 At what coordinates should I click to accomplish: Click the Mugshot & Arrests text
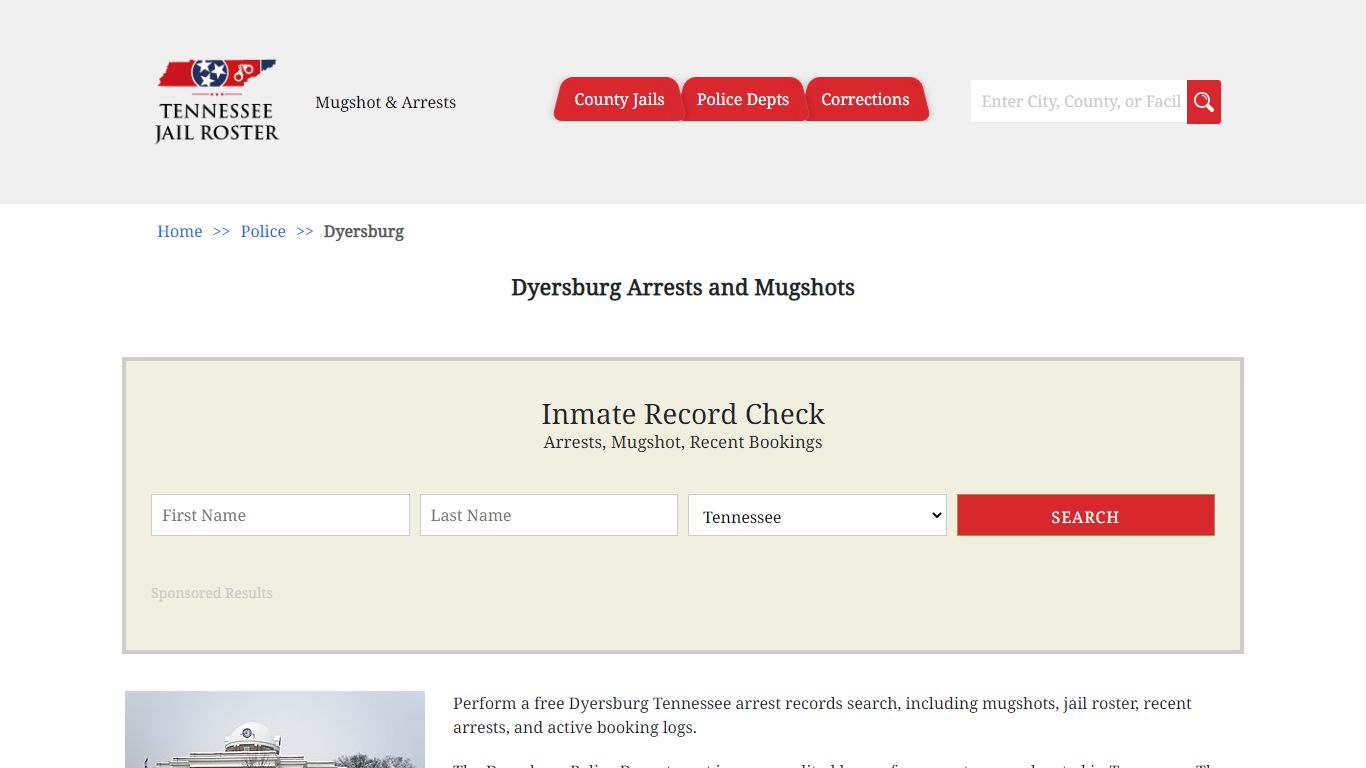coord(385,102)
